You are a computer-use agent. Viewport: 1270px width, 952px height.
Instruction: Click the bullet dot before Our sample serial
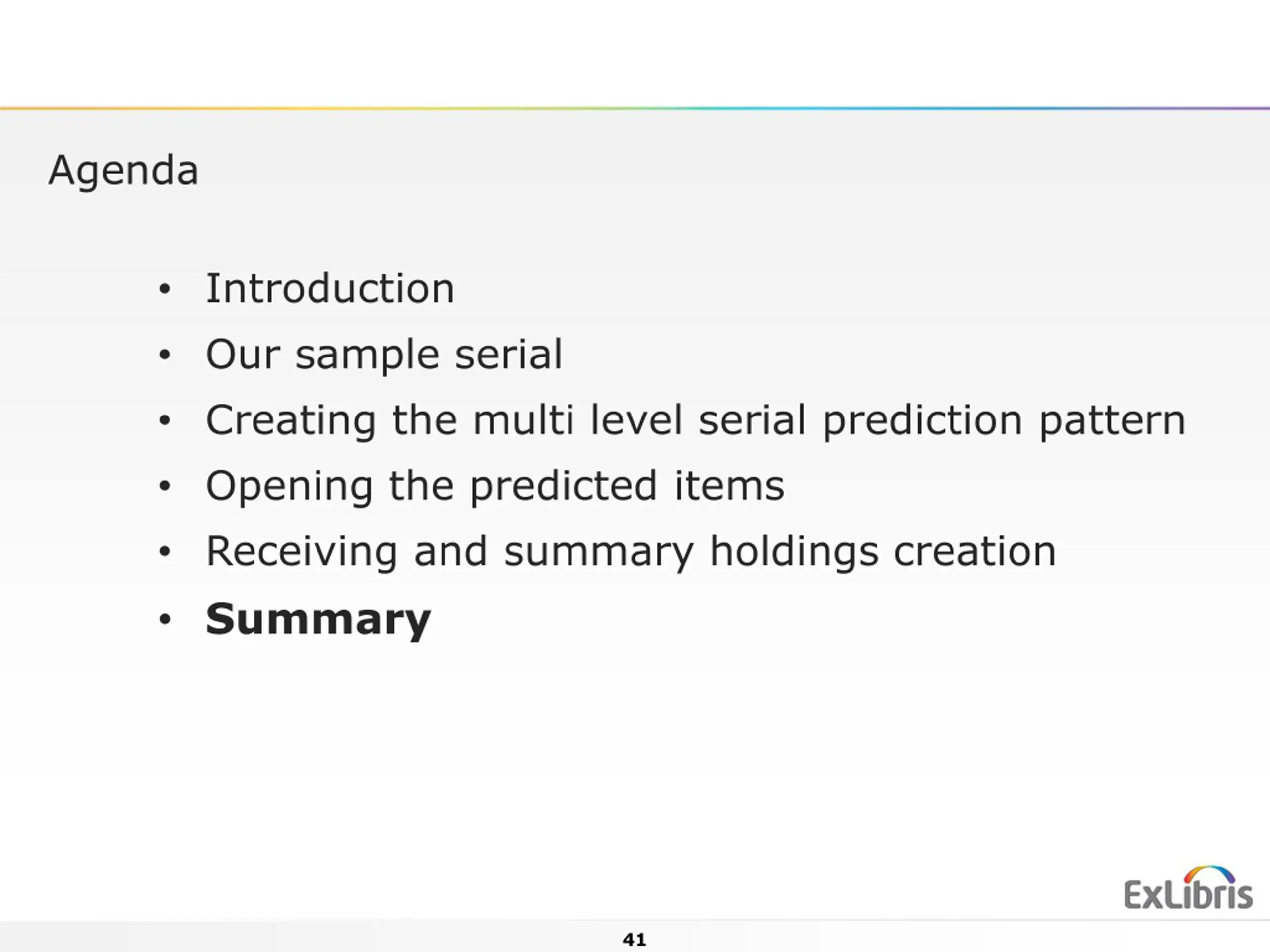click(x=165, y=355)
